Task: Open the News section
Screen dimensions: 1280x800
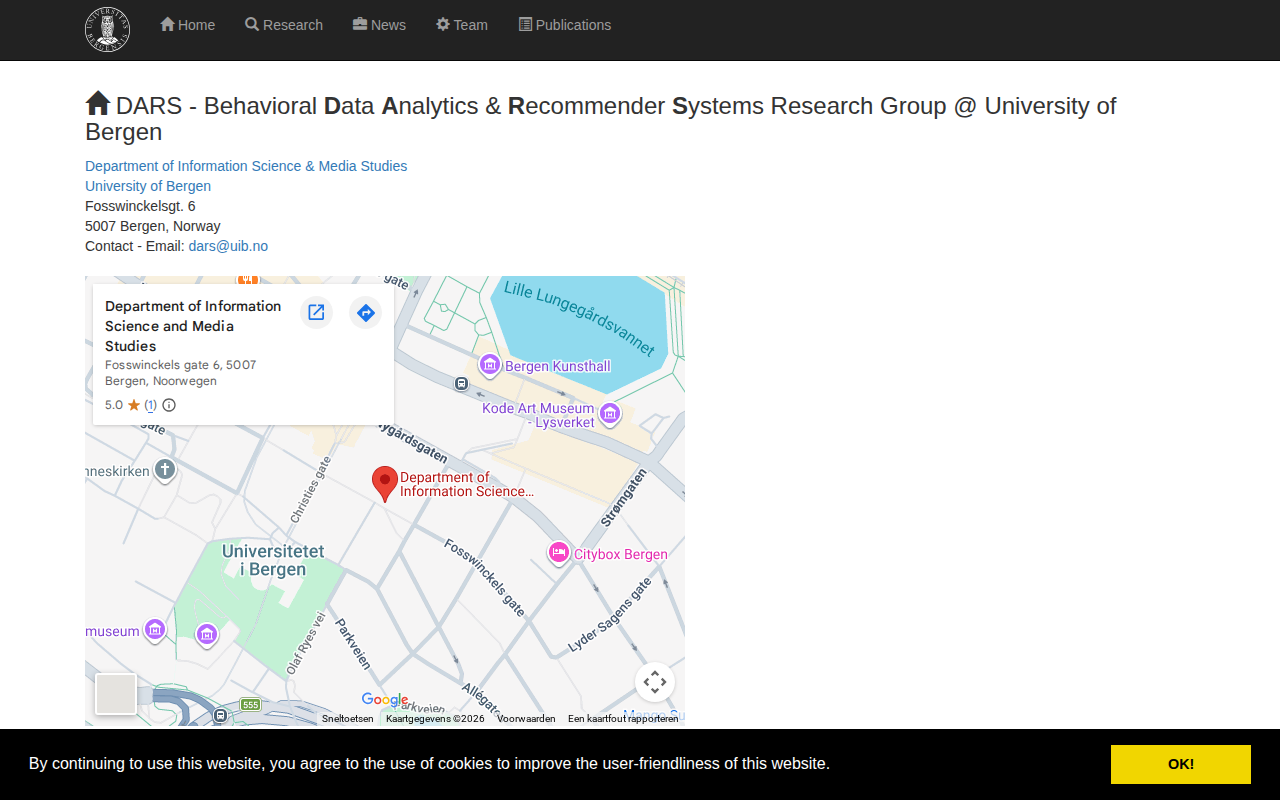Action: [x=379, y=25]
